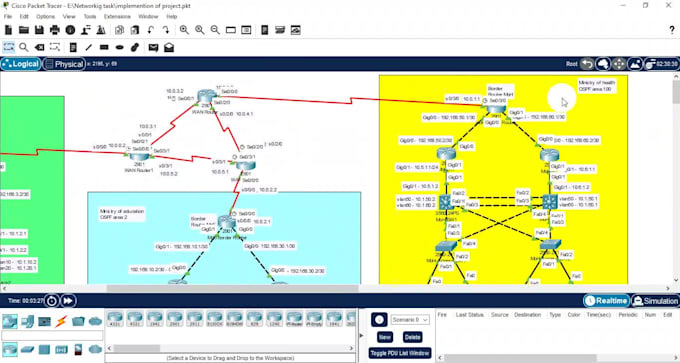Select the 829 router in device list
Viewport: 680px width, 363px height.
click(255, 319)
